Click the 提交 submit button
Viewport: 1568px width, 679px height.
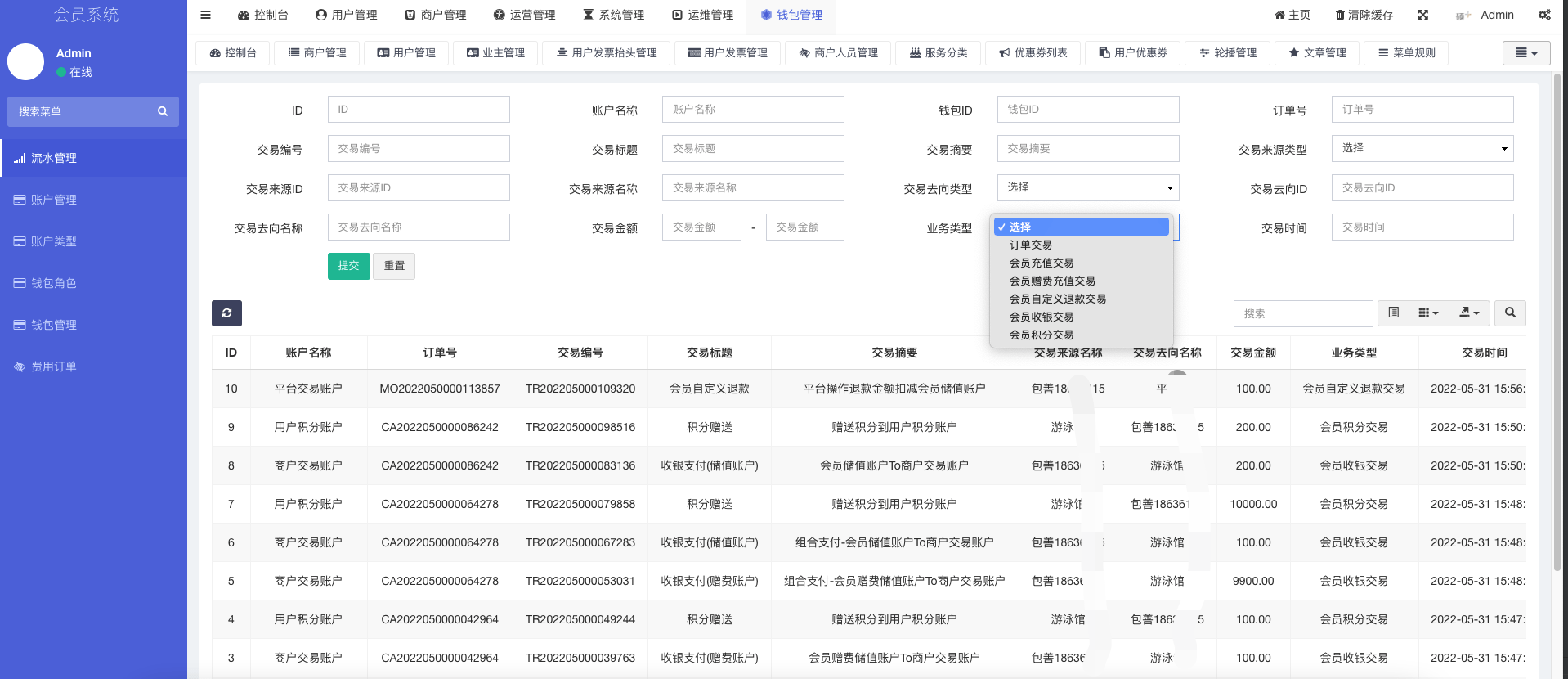(348, 266)
